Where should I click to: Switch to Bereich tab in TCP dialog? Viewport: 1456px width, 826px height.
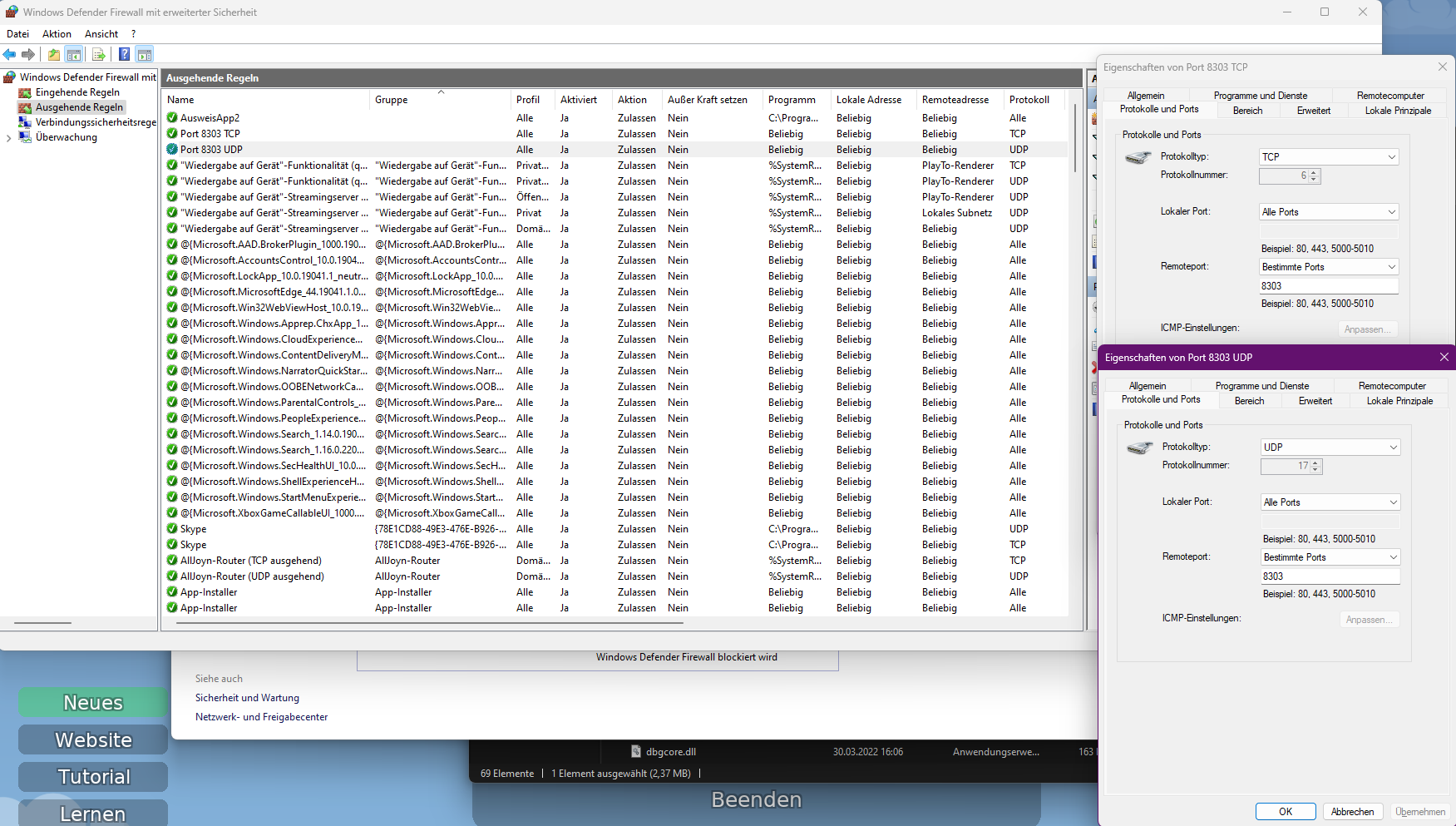pos(1247,111)
